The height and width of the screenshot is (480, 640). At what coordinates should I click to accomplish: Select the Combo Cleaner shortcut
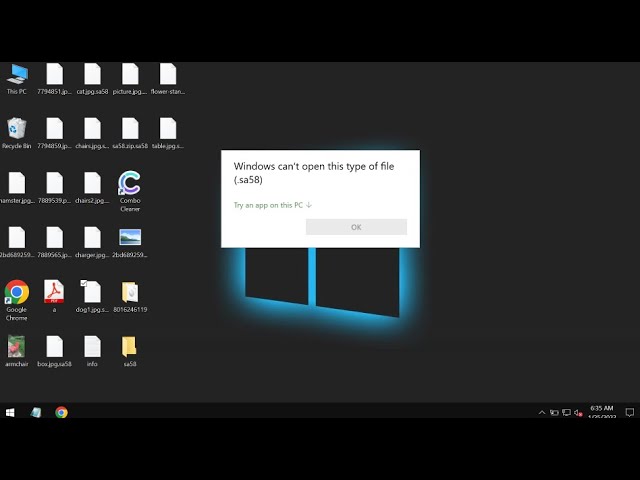tap(130, 183)
